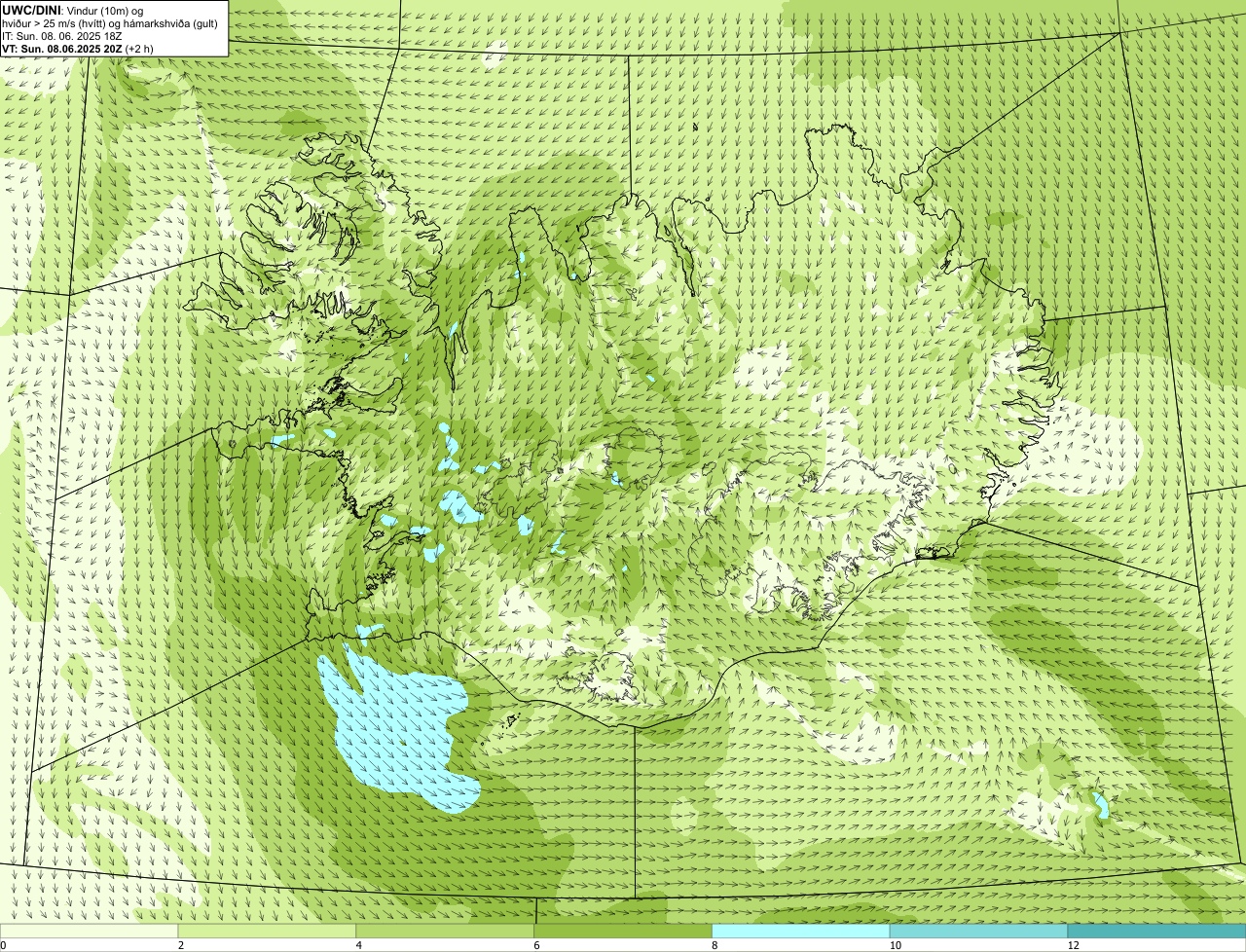The height and width of the screenshot is (952, 1246).
Task: Select the 10–12 turquoise color bar segment
Action: click(978, 931)
